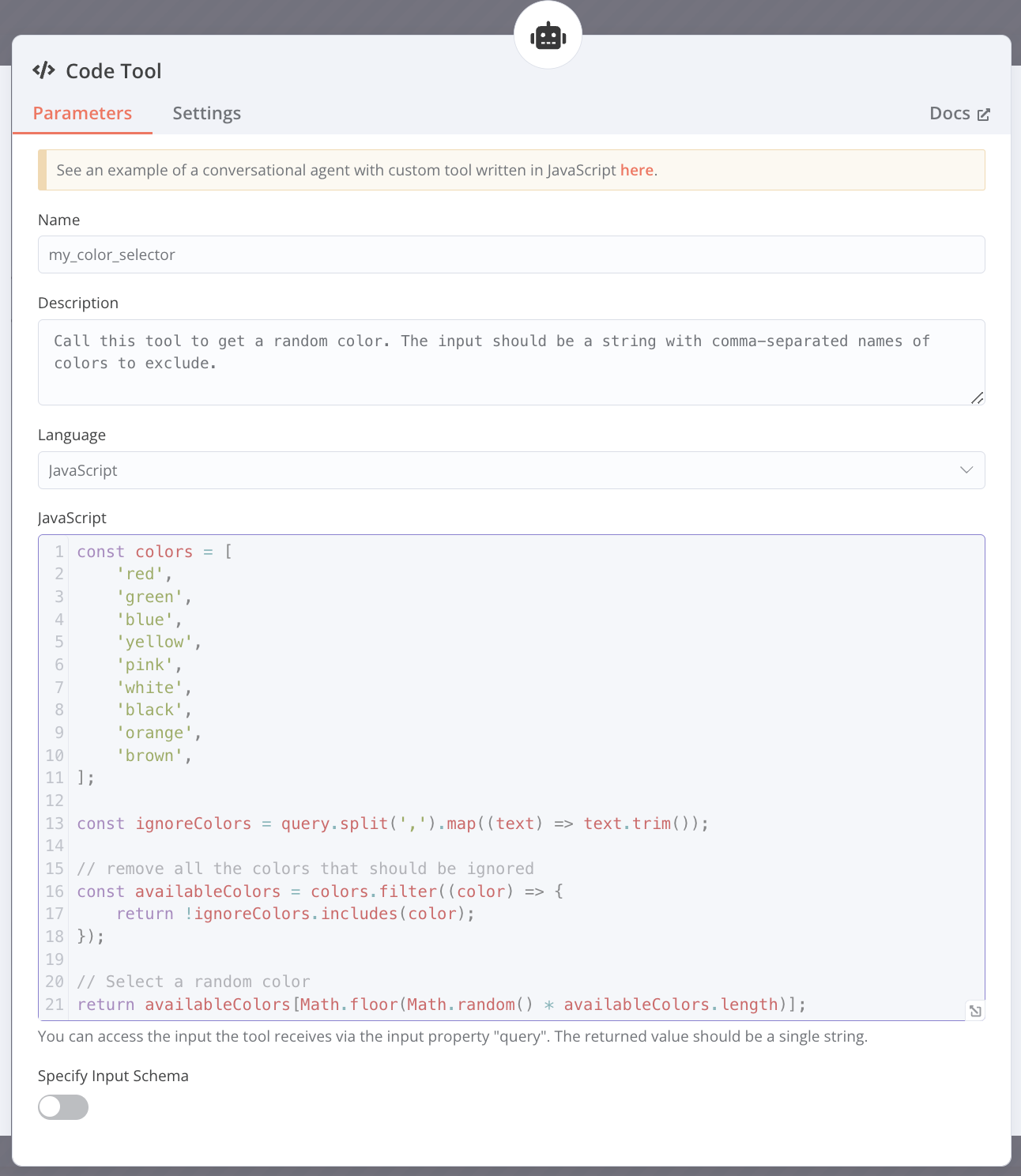The width and height of the screenshot is (1021, 1176).
Task: Click the 'red' string in code line 2
Action: [x=140, y=574]
